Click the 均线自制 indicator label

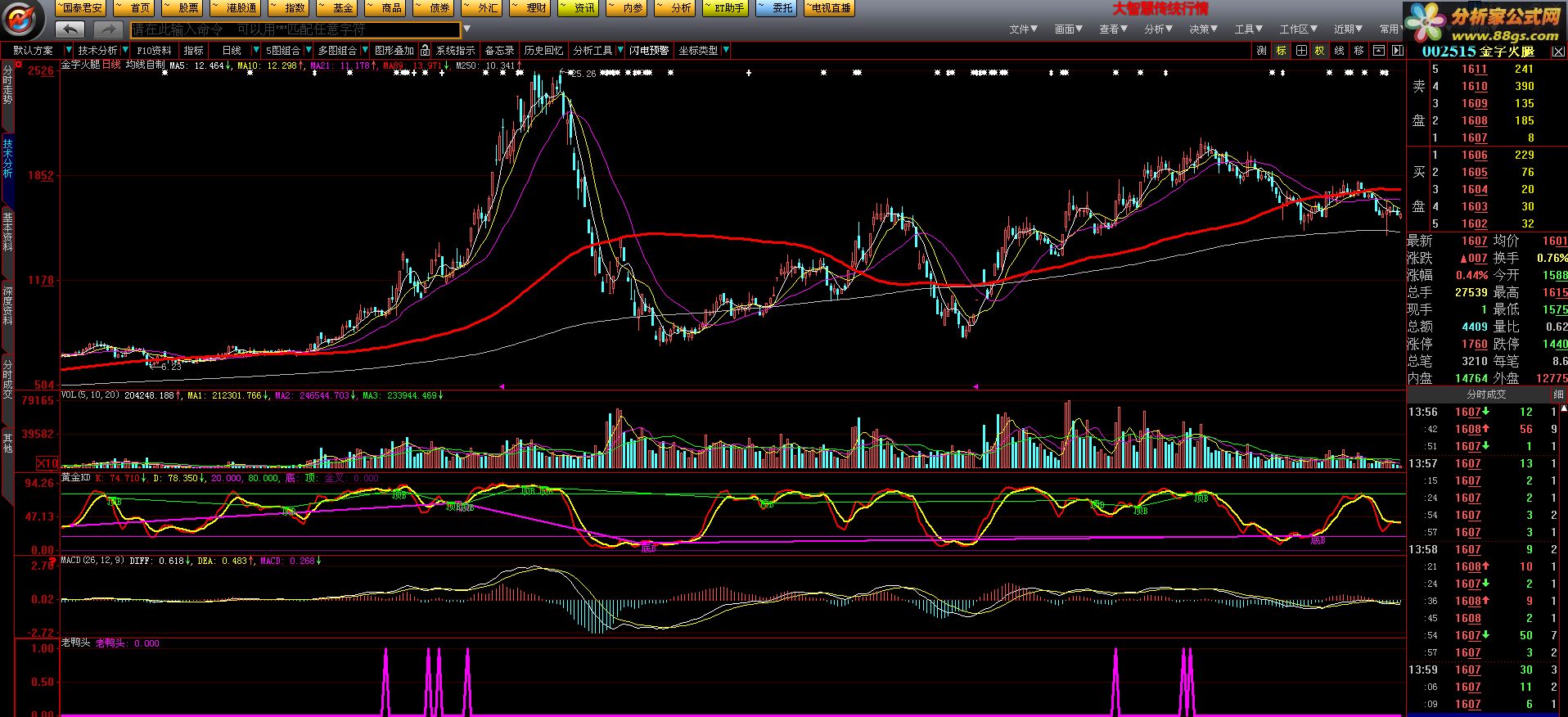click(145, 65)
